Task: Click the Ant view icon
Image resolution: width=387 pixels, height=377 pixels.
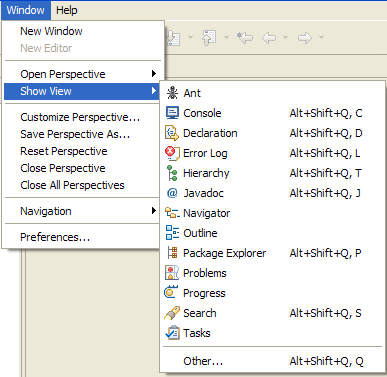Action: point(172,93)
